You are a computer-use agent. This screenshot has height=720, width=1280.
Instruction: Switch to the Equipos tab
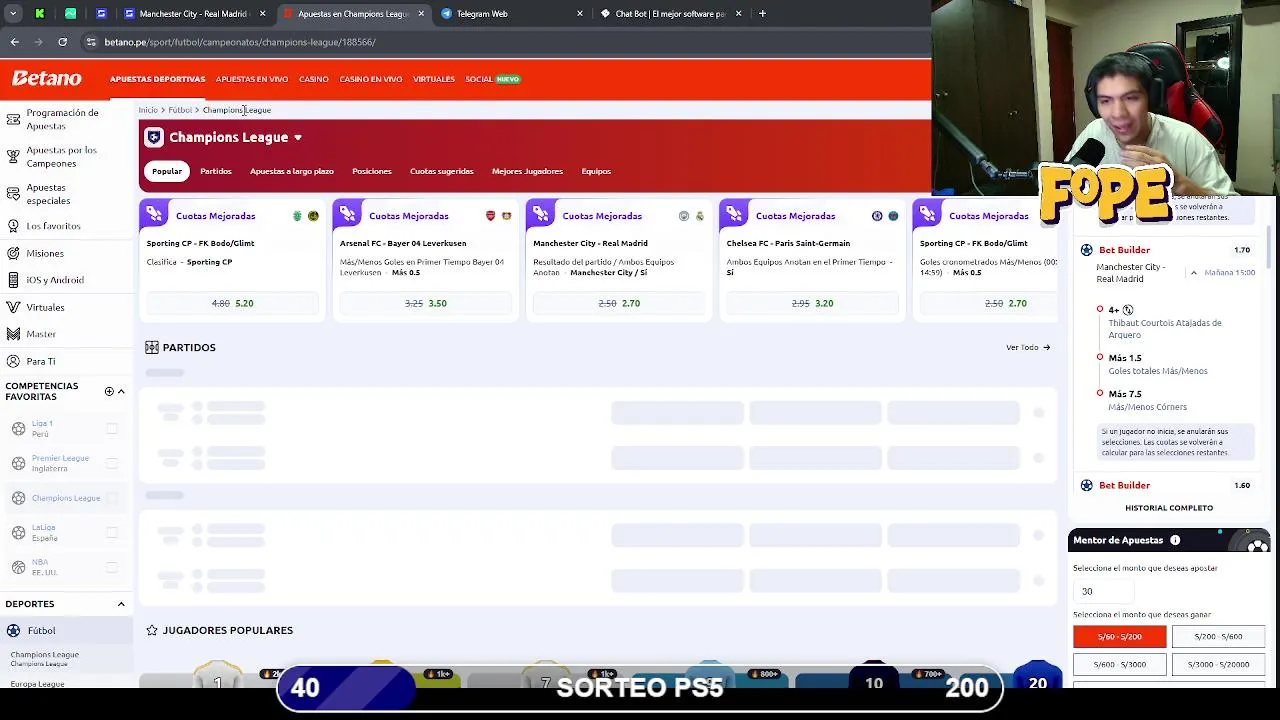[596, 171]
